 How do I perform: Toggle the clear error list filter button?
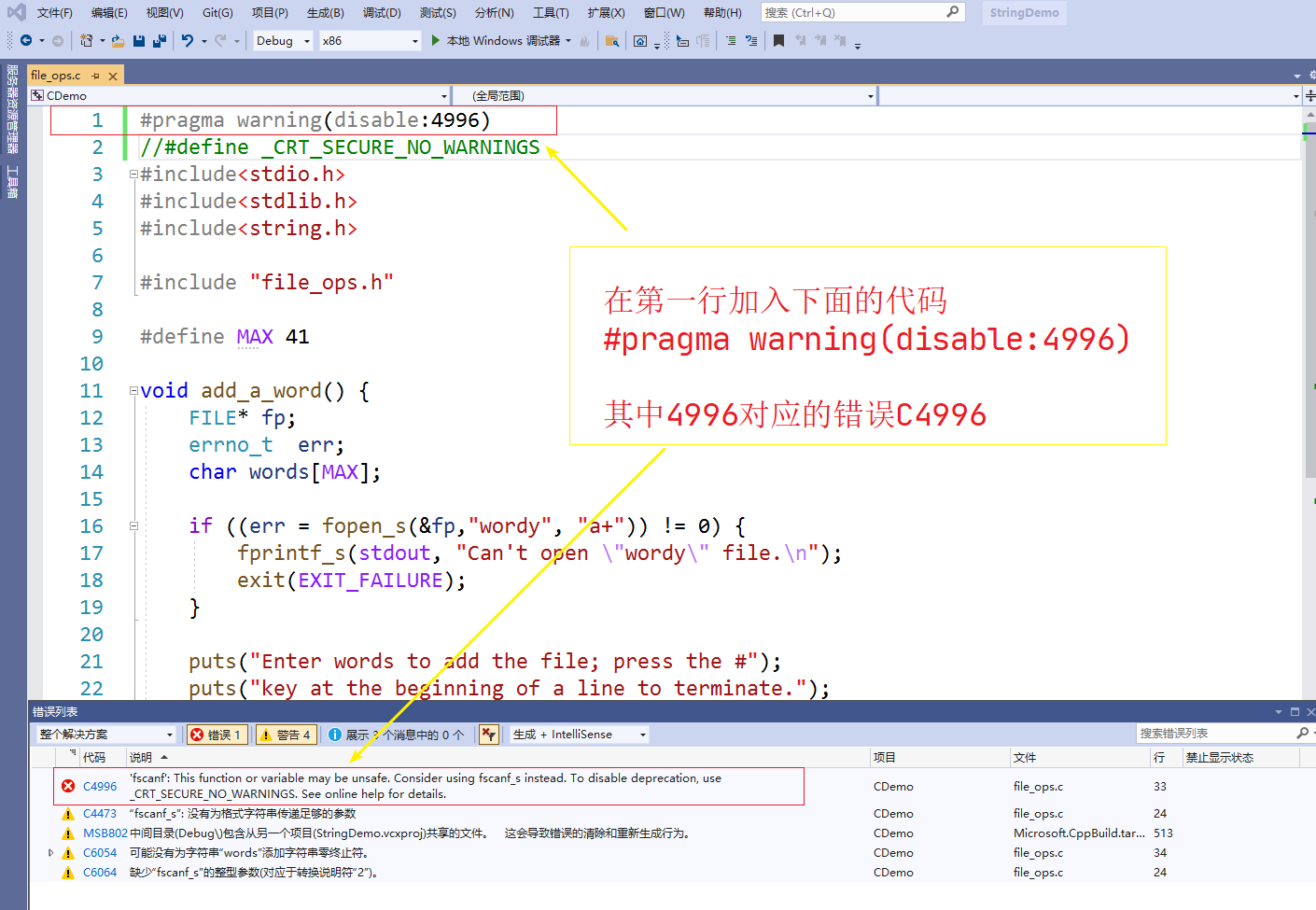pos(489,735)
